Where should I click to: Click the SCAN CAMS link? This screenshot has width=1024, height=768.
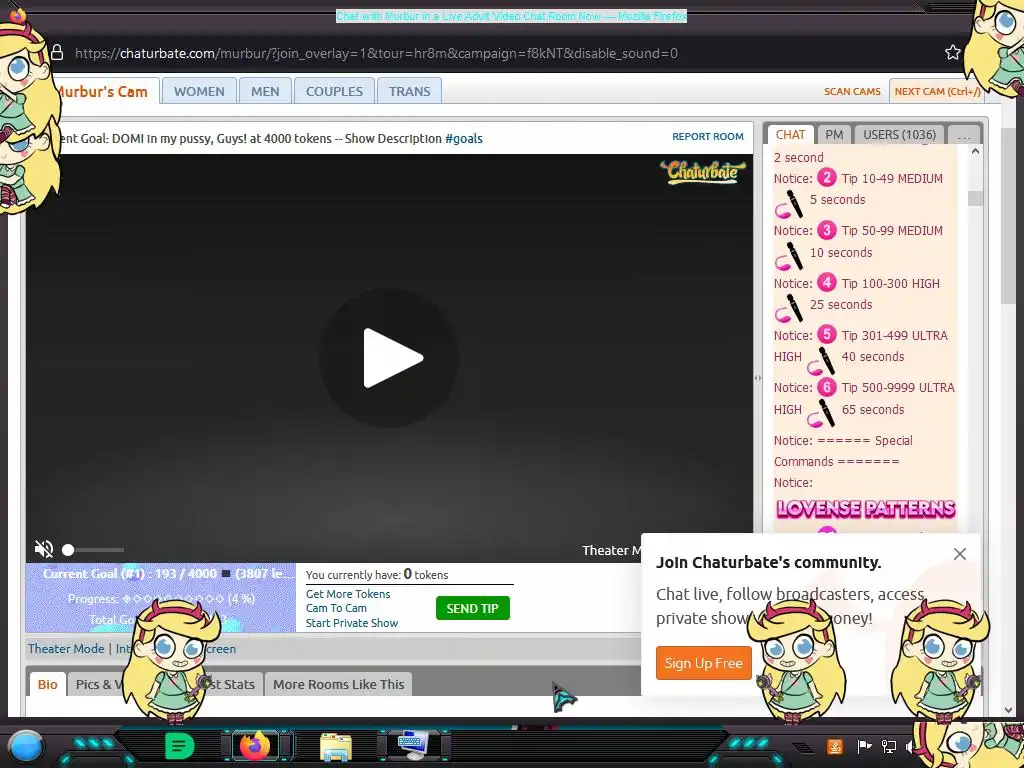(x=852, y=91)
